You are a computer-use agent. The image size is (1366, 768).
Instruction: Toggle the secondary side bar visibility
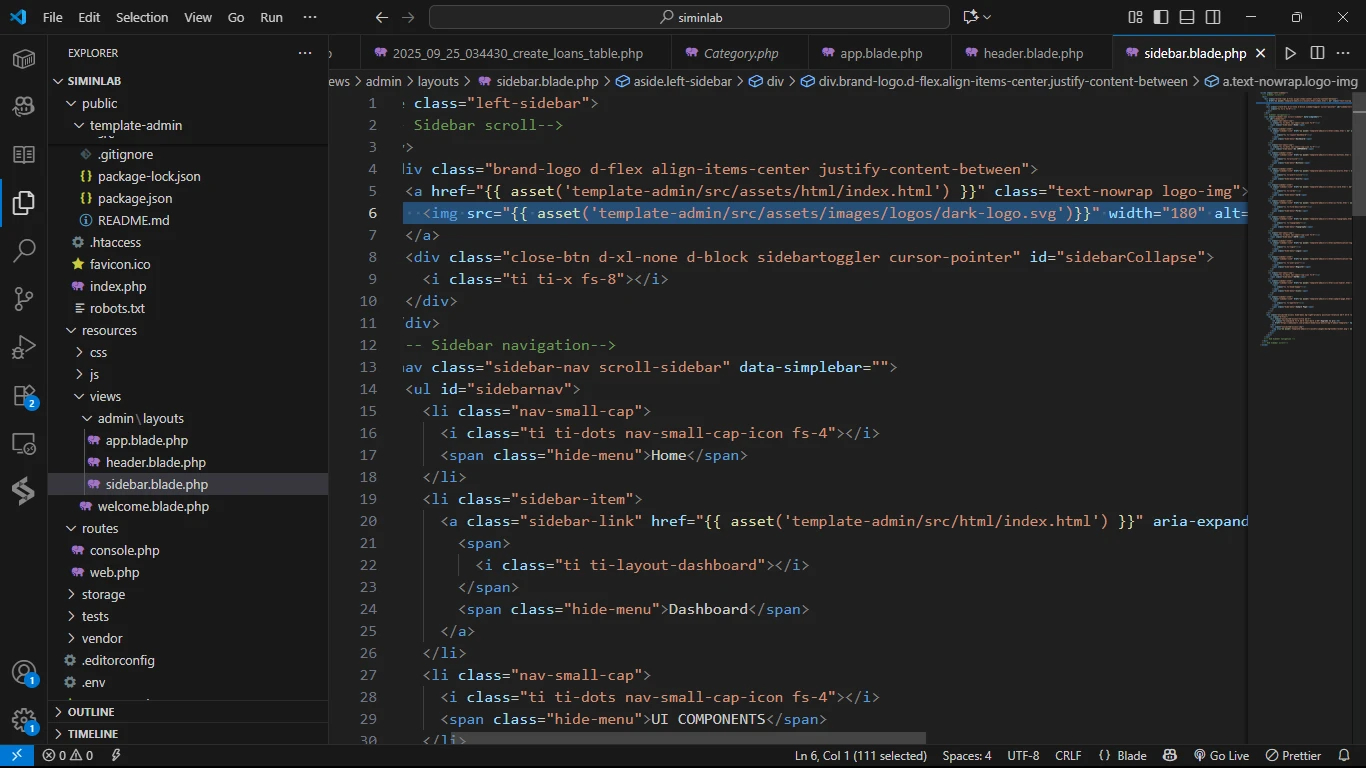[x=1213, y=17]
